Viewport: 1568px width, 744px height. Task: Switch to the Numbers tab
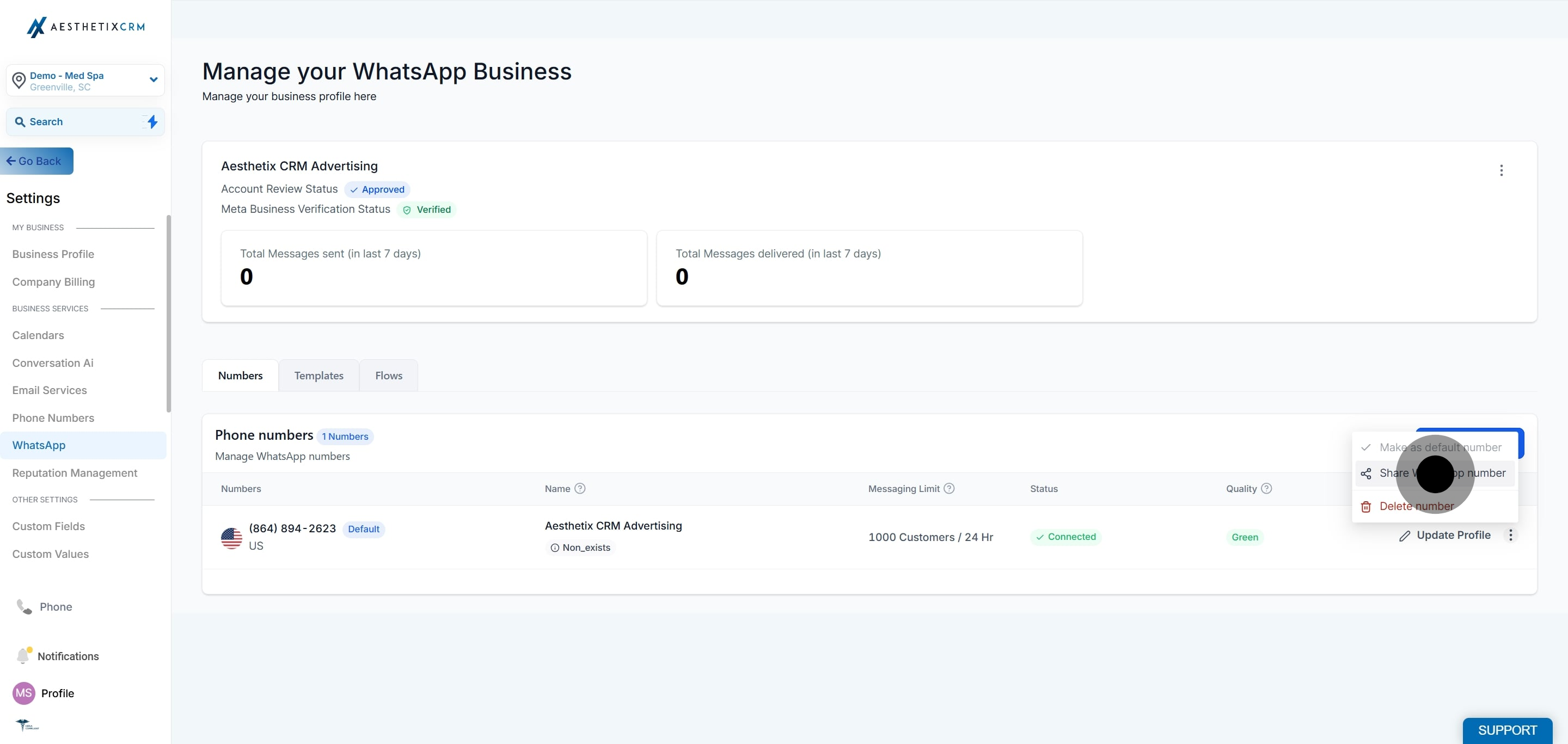coord(241,376)
